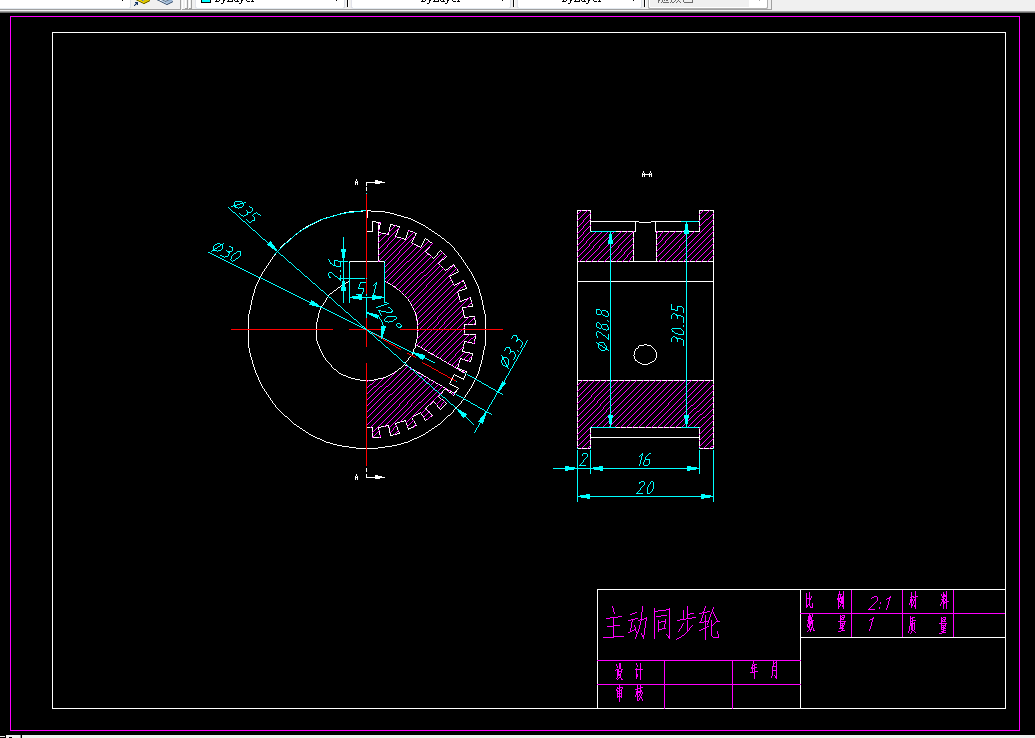Click the 年月 label in title block
The height and width of the screenshot is (738, 1035).
point(764,671)
